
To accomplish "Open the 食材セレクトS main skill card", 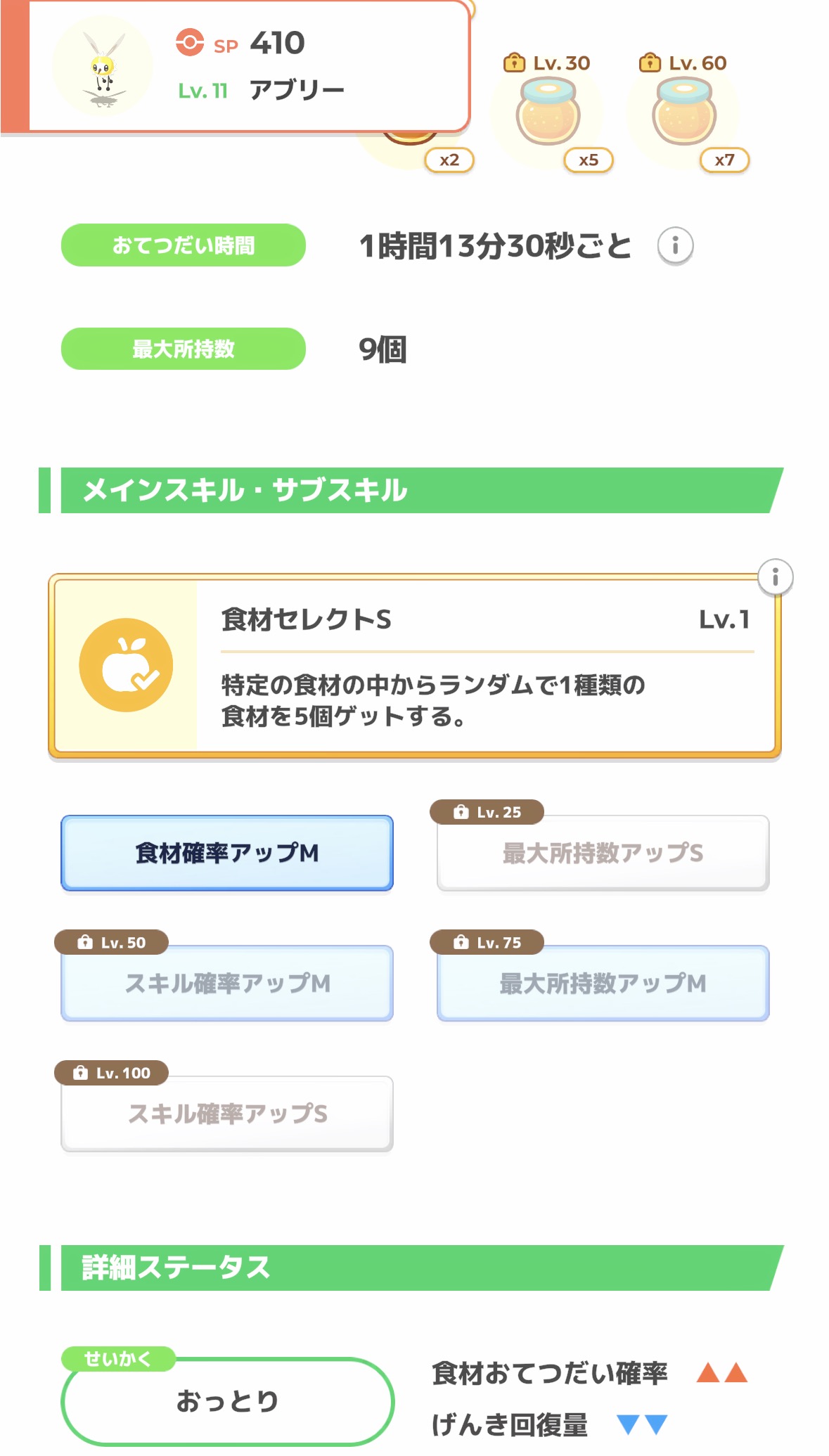I will coord(485,665).
